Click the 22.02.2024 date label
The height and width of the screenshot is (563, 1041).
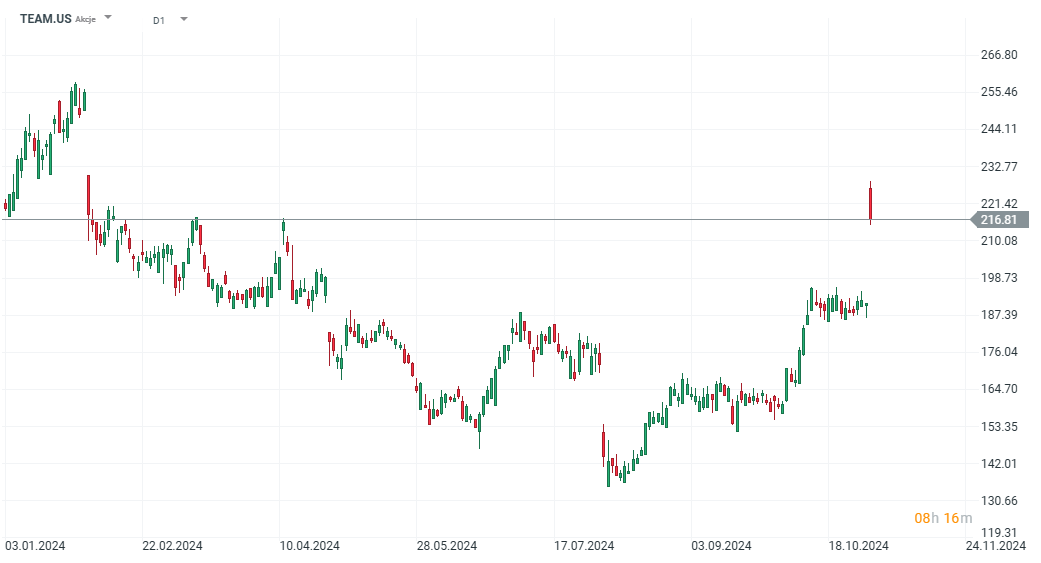coord(173,546)
